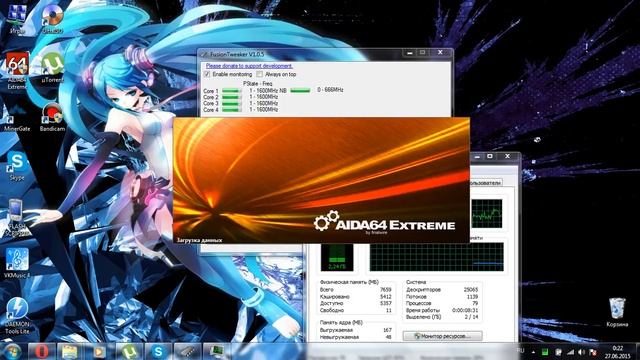The width and height of the screenshot is (640, 360).
Task: Select the Пользователи tab in Task Manager
Action: [x=486, y=182]
